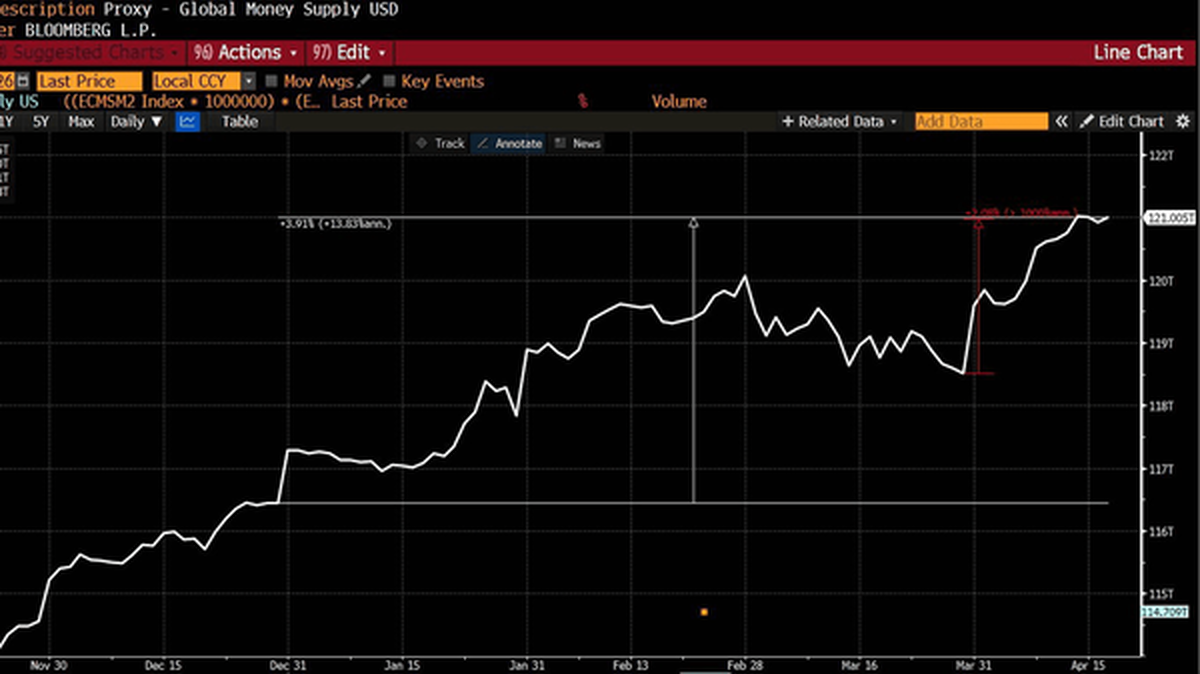Click the Add Data input field

(x=980, y=121)
